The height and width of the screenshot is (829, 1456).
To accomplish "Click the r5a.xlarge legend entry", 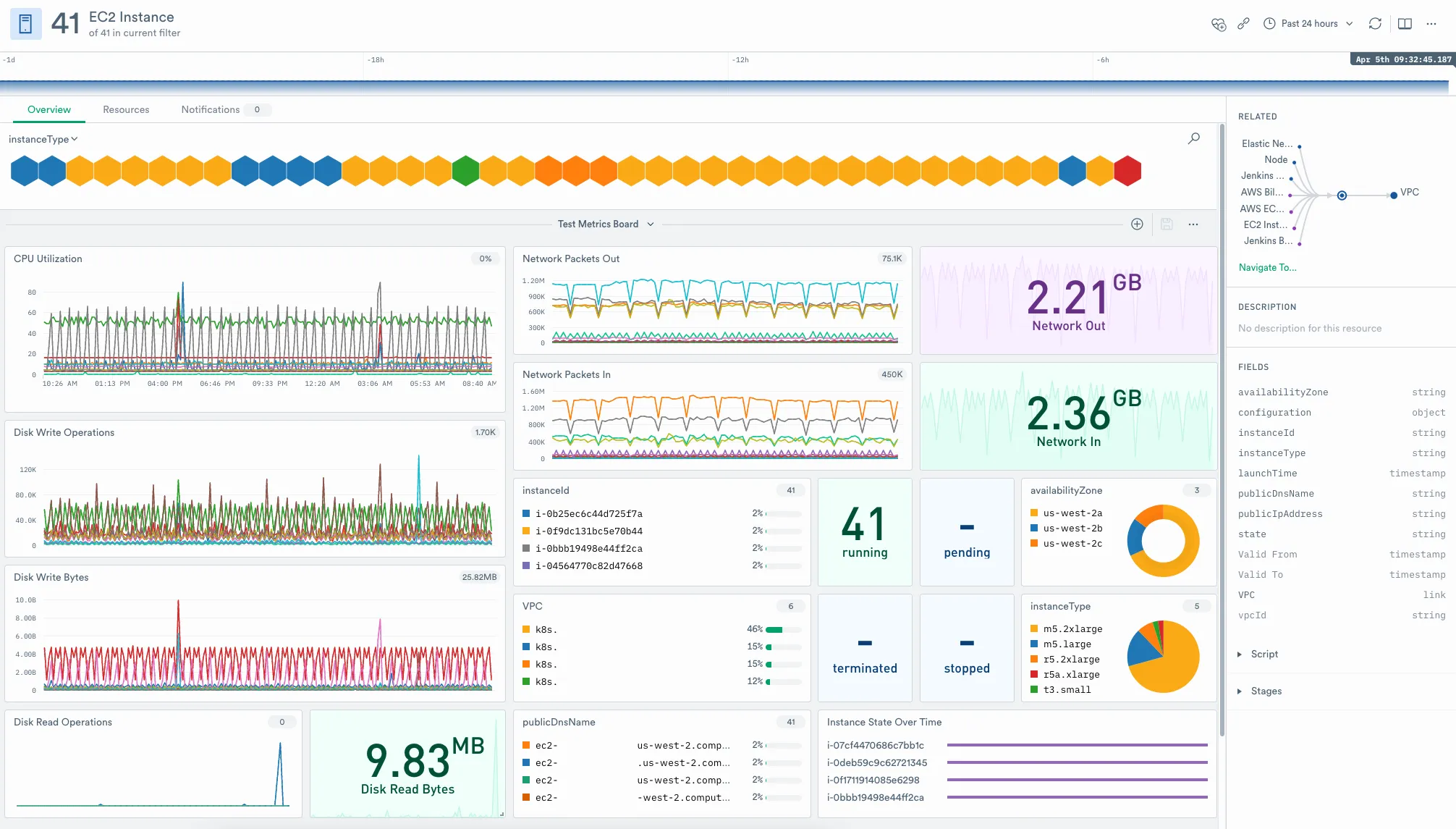I will (x=1065, y=675).
